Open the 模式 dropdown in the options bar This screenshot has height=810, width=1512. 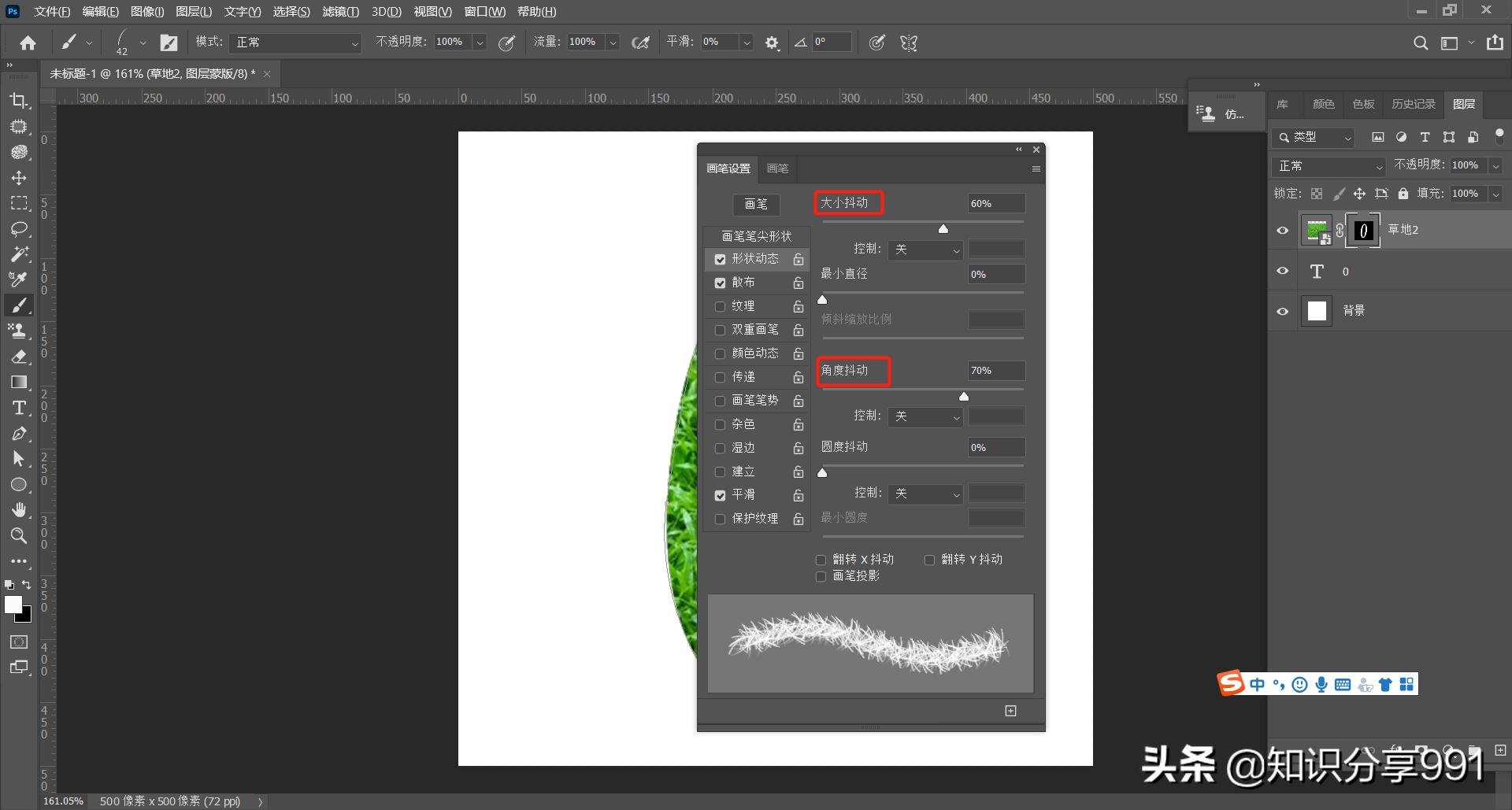click(295, 42)
